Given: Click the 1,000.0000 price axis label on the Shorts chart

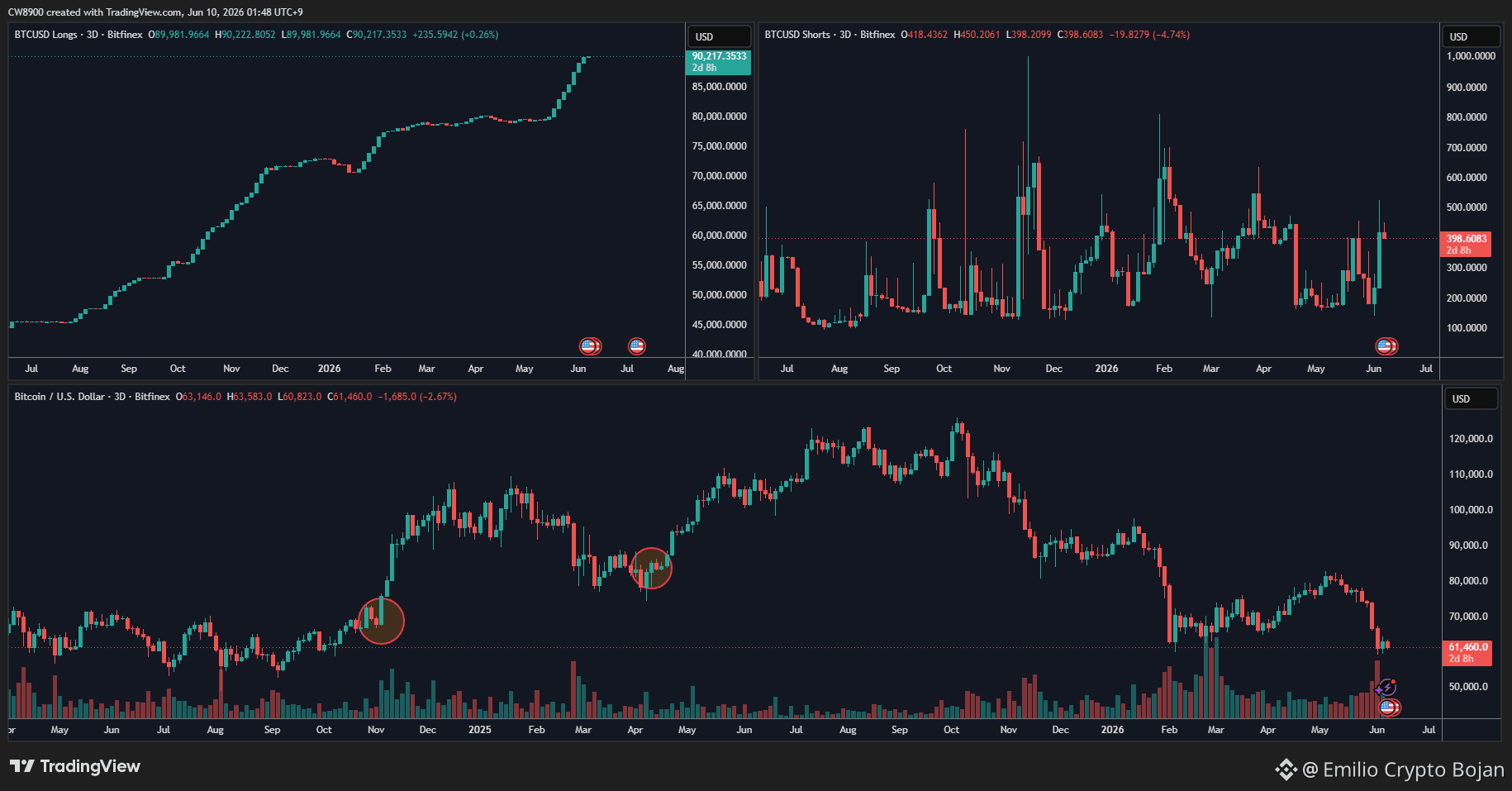Looking at the screenshot, I should (1471, 56).
